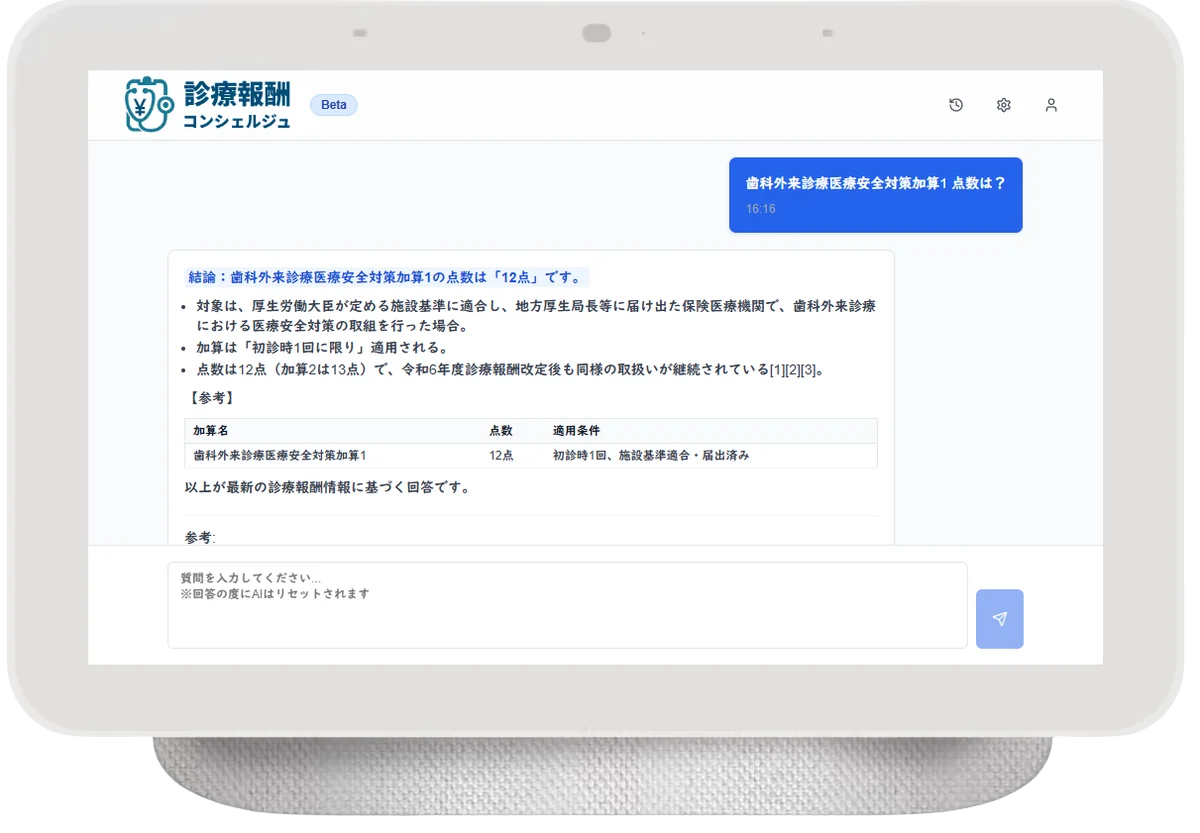This screenshot has width=1200, height=833.
Task: Open citation reference [2]
Action: 793,370
